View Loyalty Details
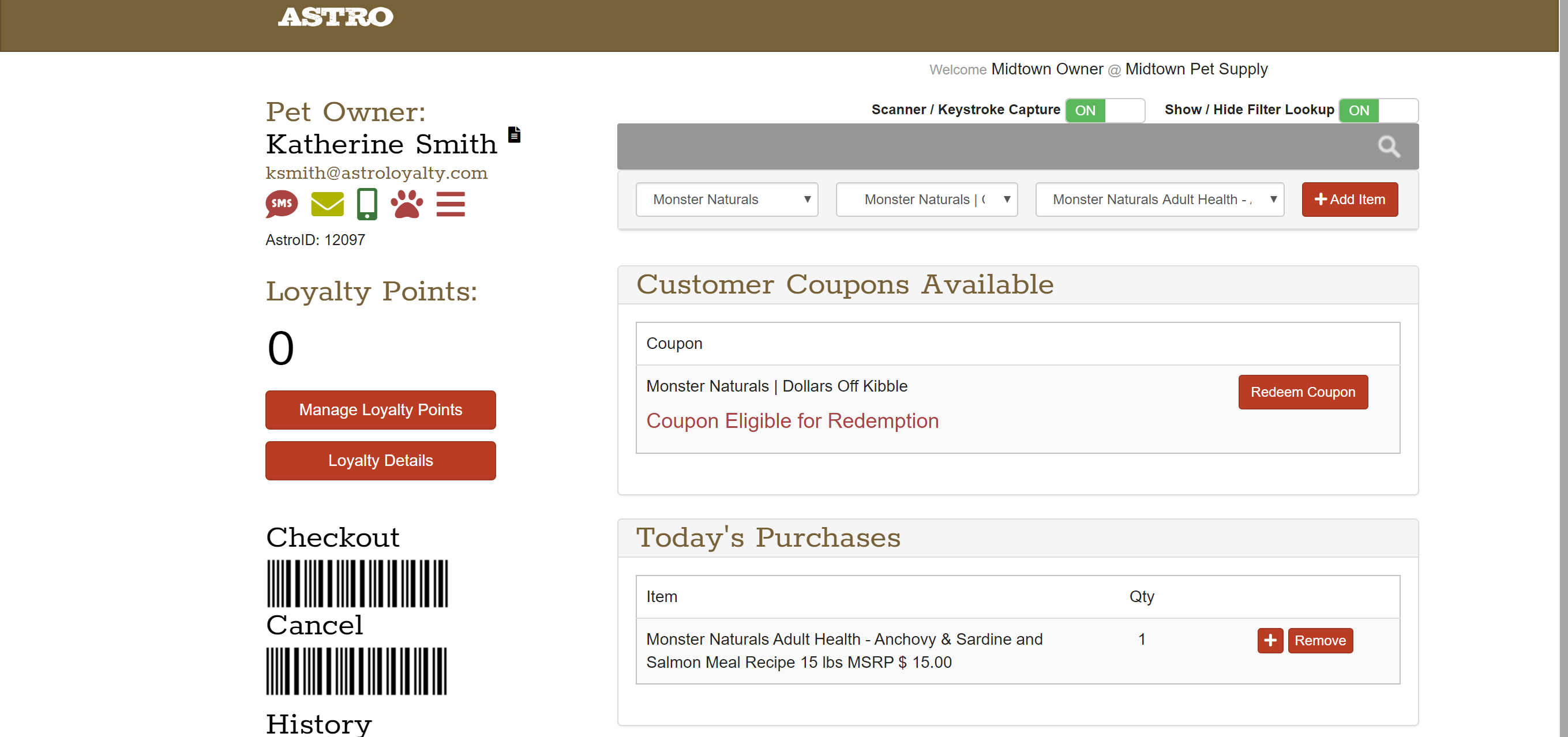This screenshot has height=737, width=1568. (x=380, y=461)
